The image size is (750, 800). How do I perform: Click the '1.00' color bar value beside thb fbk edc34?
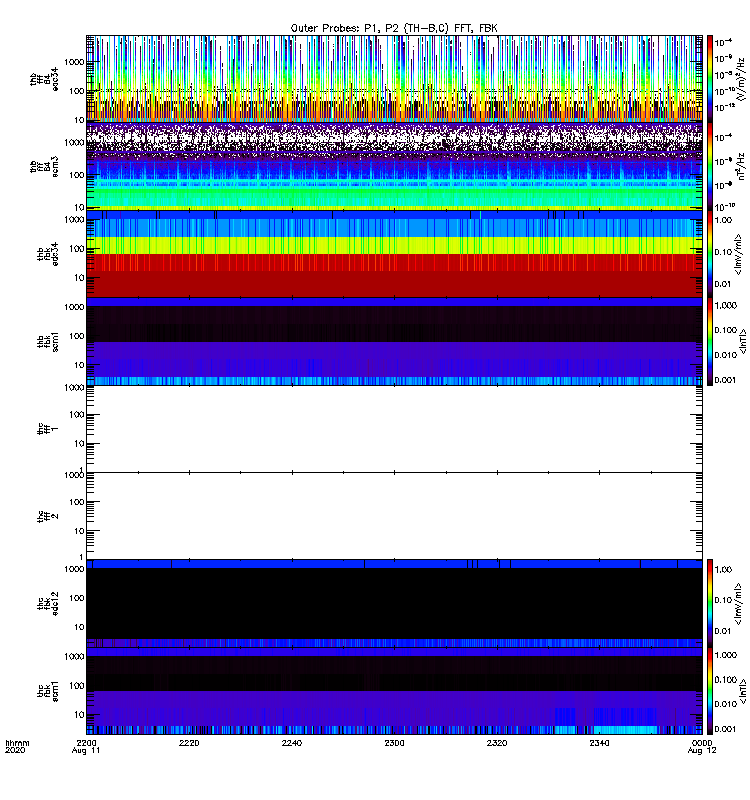point(723,220)
